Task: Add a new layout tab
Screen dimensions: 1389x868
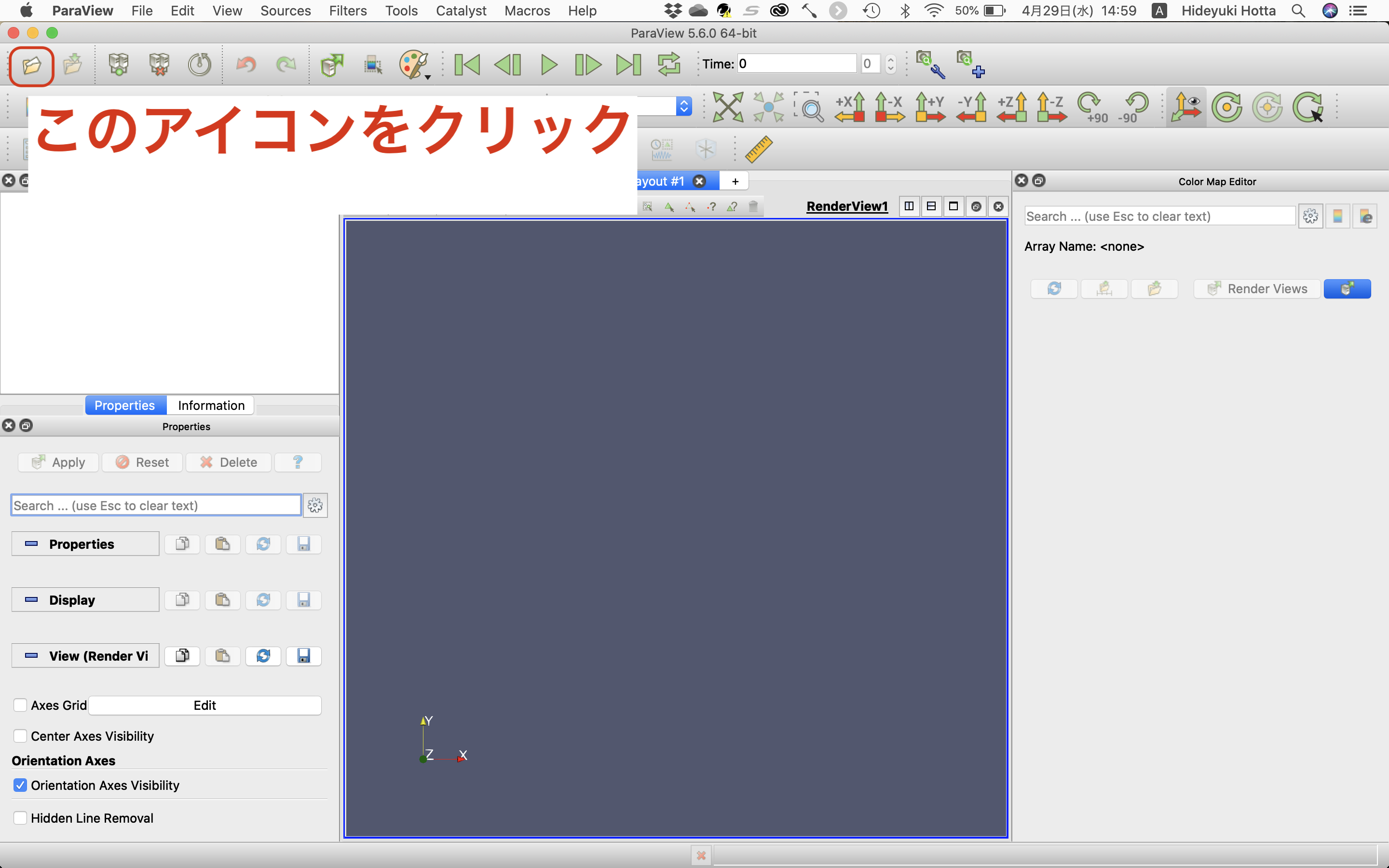Action: point(735,181)
